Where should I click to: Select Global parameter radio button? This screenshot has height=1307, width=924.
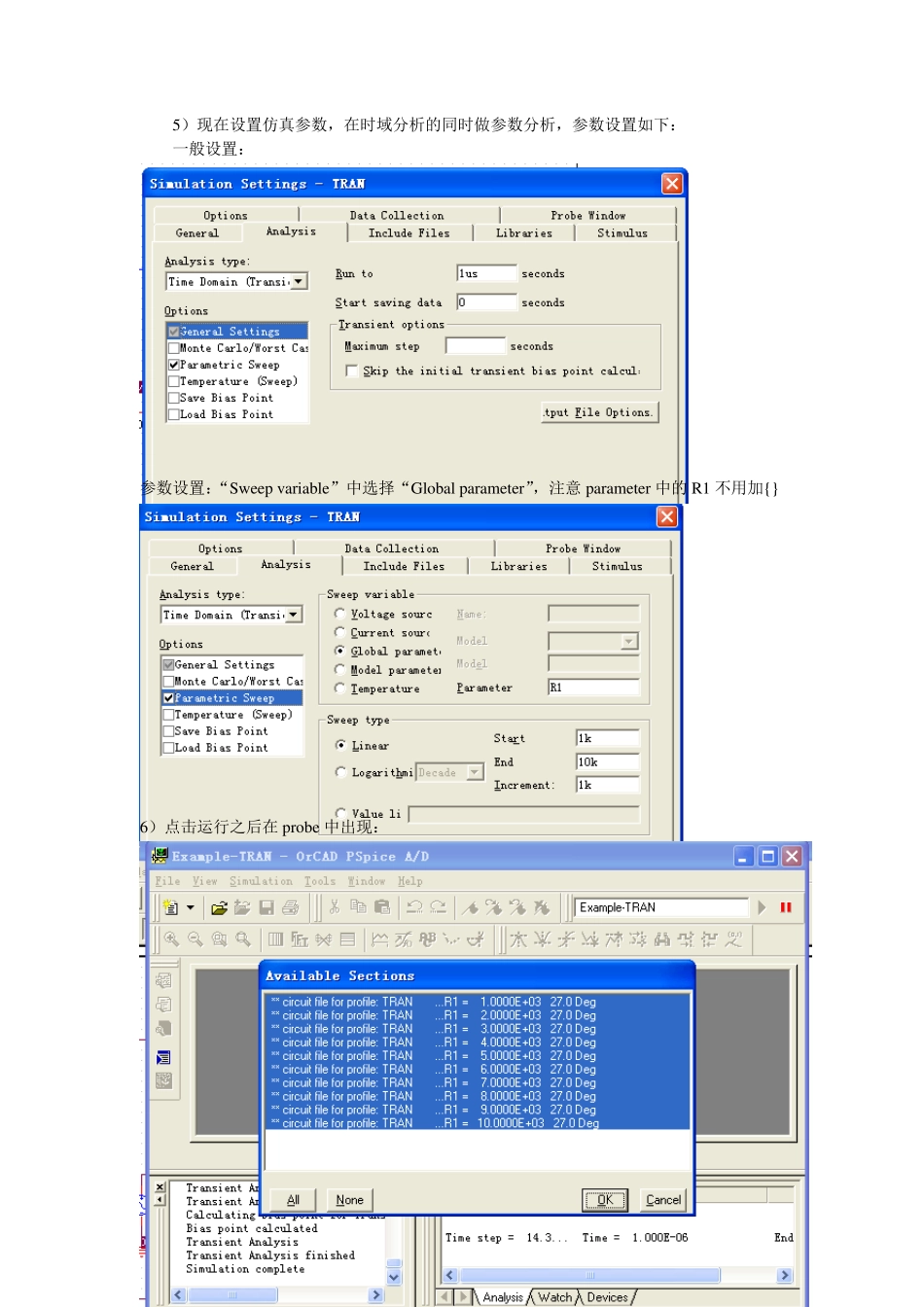(340, 651)
